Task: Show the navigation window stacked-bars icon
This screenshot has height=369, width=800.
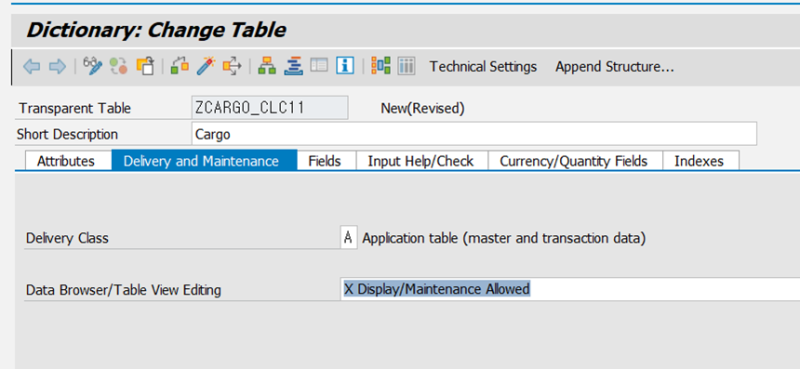Action: click(293, 66)
